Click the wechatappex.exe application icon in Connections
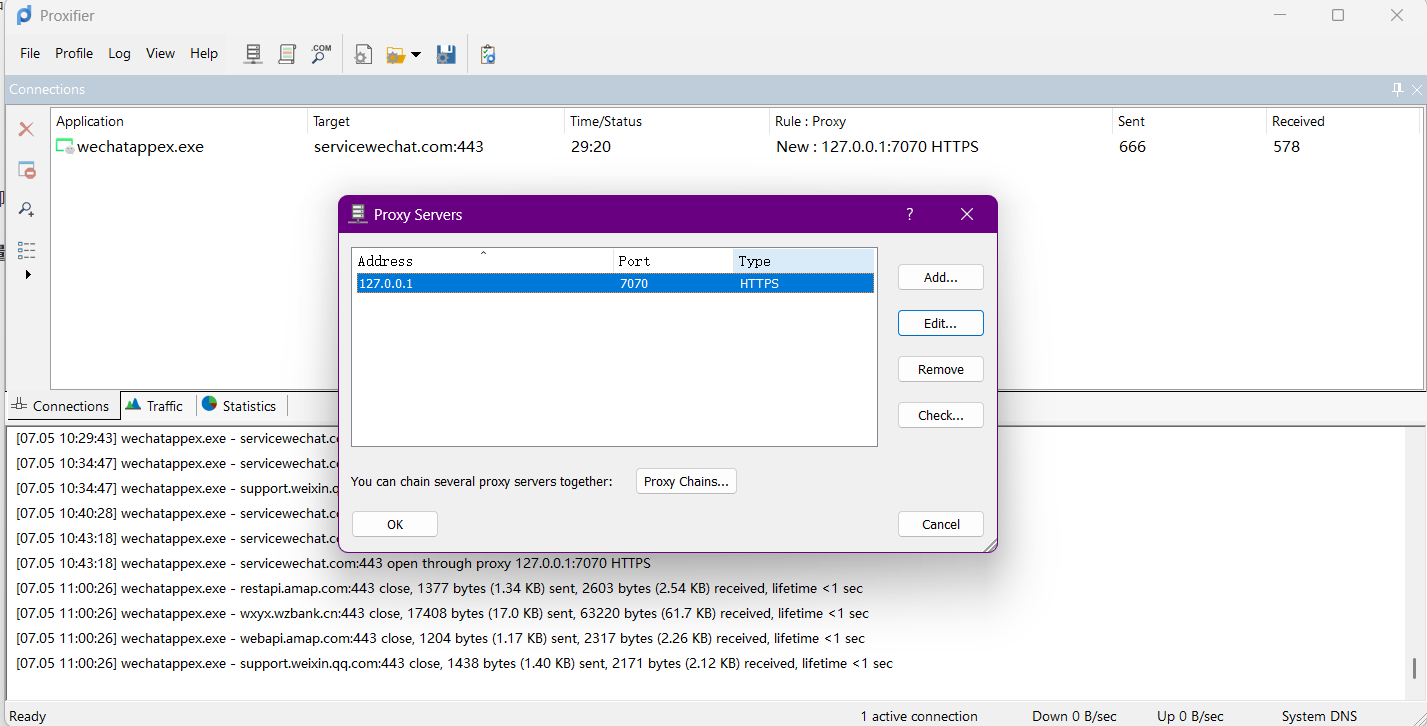This screenshot has width=1427, height=726. point(65,146)
